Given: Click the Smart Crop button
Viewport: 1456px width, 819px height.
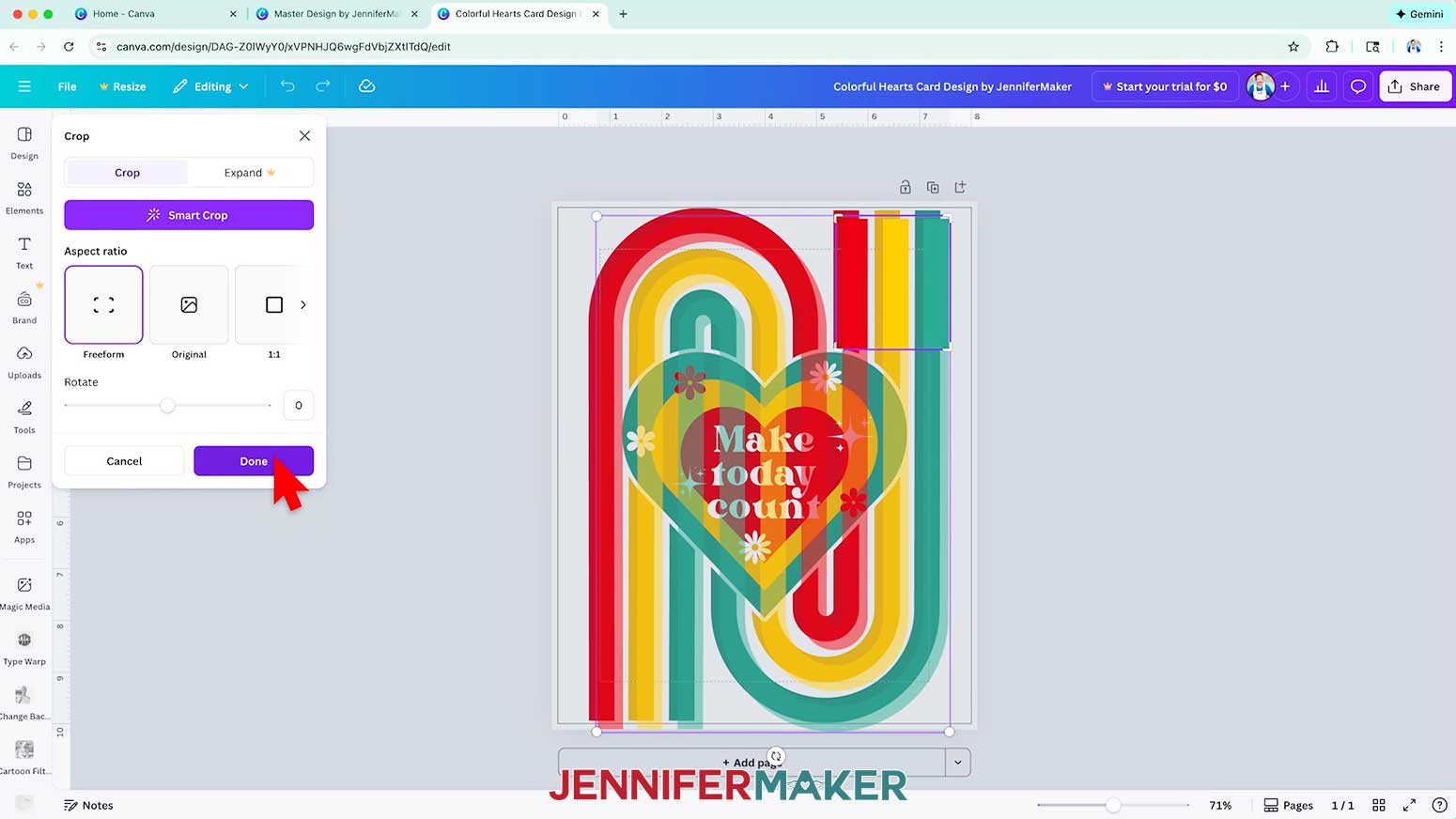Looking at the screenshot, I should click(x=189, y=215).
